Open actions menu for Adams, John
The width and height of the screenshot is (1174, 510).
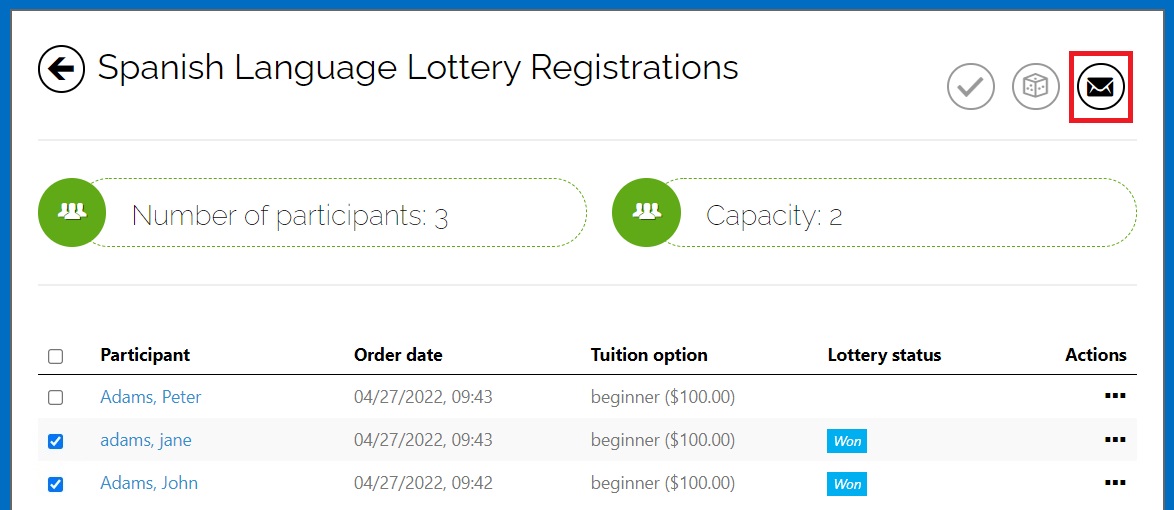pyautogui.click(x=1115, y=483)
